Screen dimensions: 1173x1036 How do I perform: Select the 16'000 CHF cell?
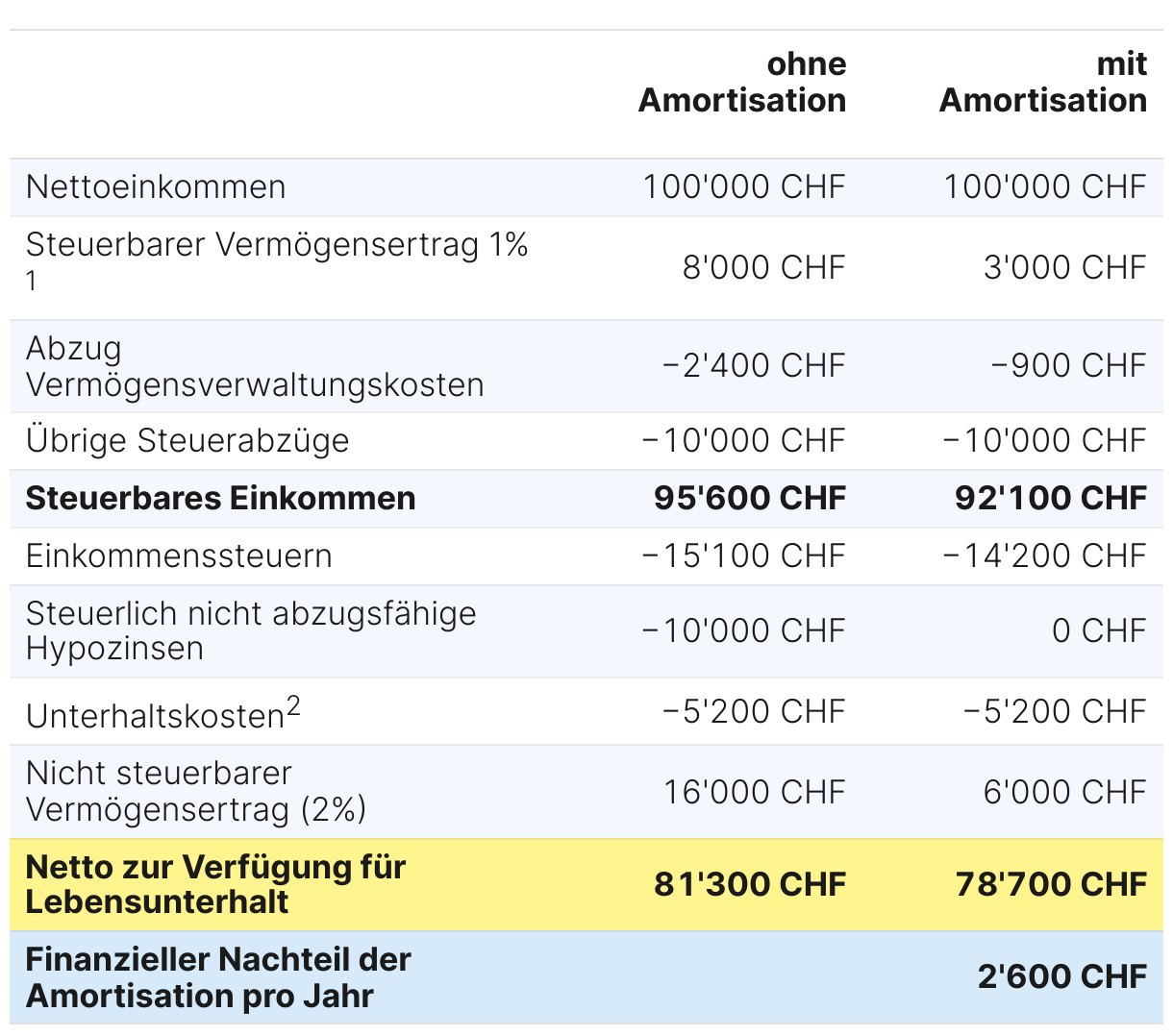[754, 792]
